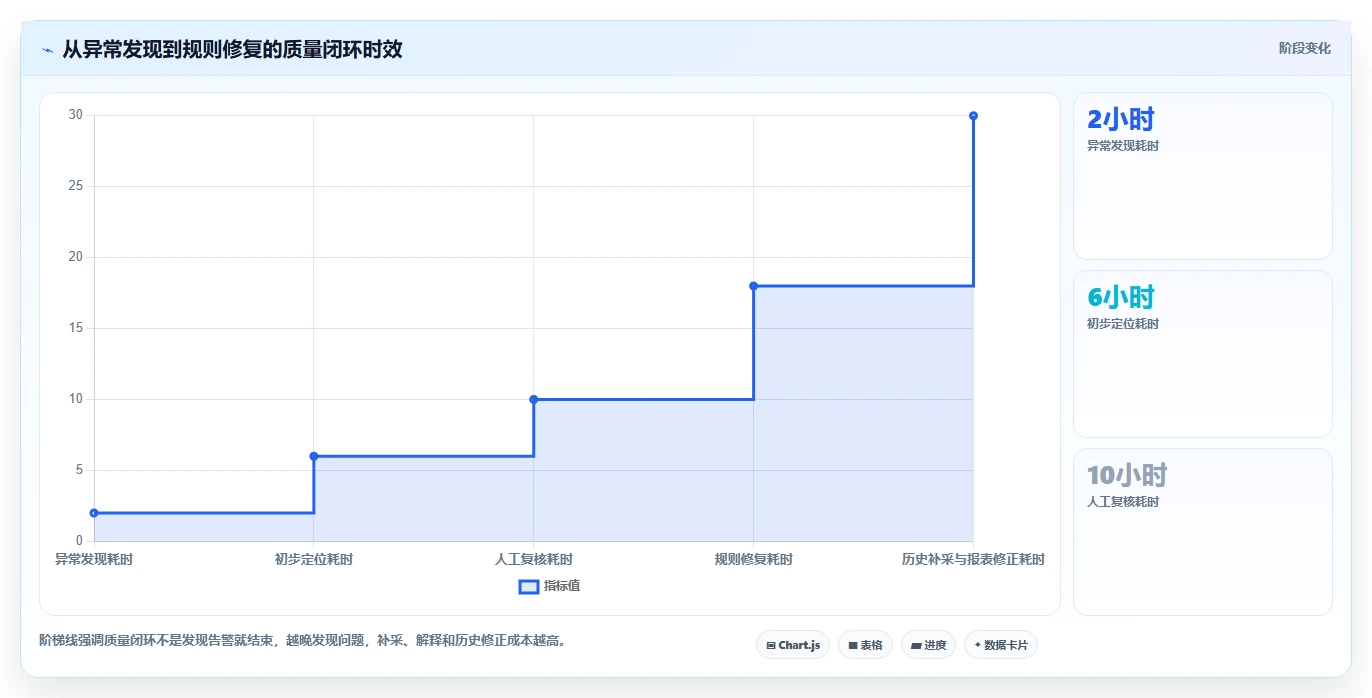Click the 阶段变化 label in header
This screenshot has width=1372, height=698.
coord(1304,48)
